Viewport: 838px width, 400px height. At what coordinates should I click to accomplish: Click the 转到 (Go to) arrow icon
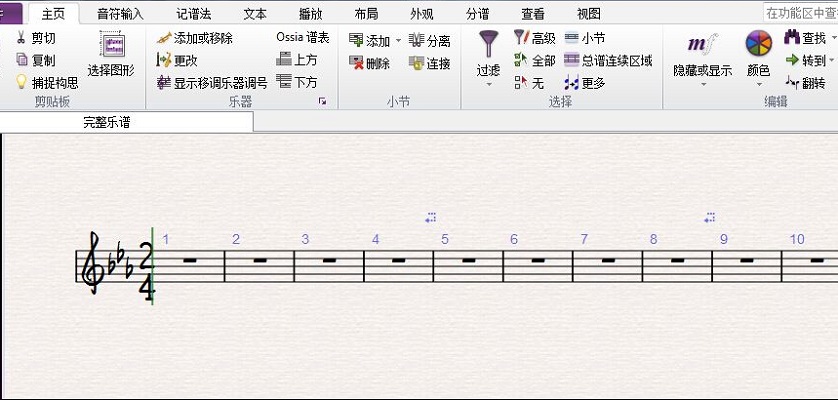[793, 60]
